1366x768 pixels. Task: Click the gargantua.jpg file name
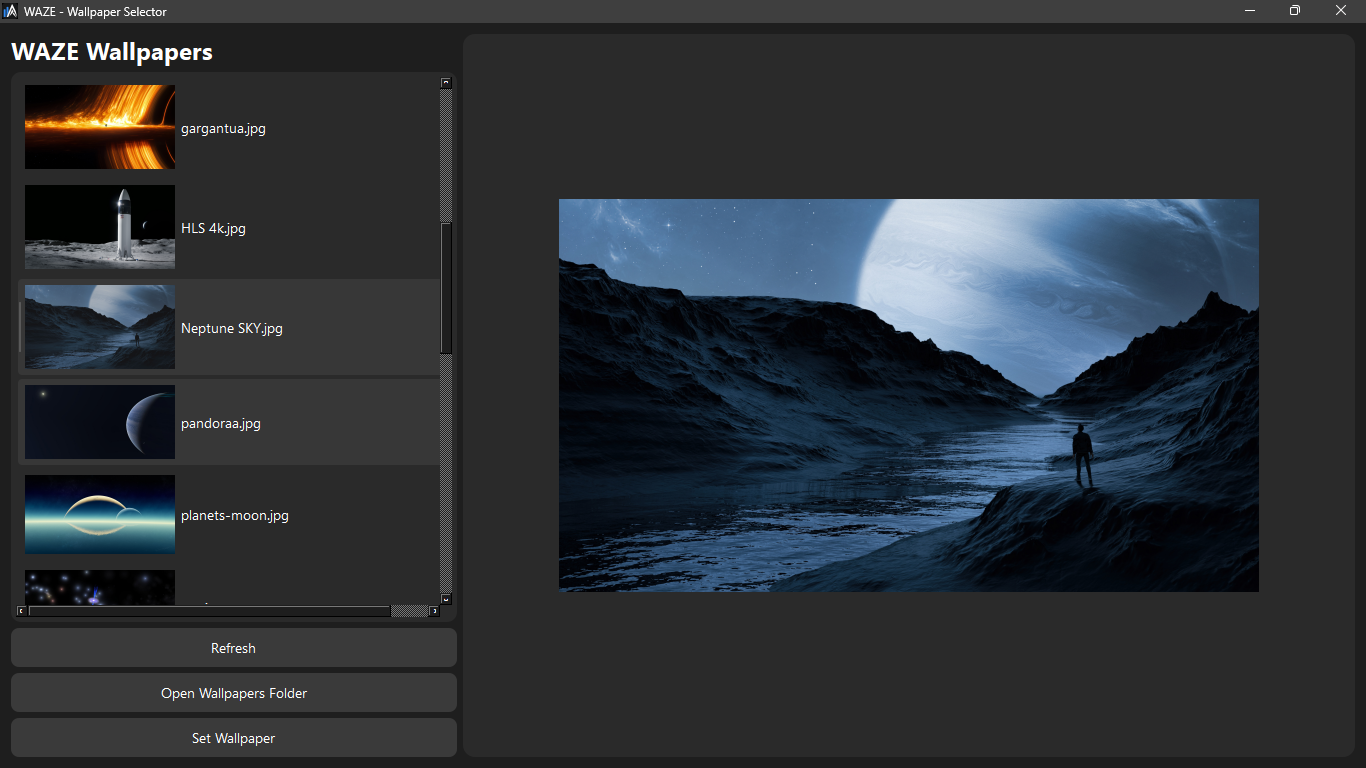tap(223, 128)
